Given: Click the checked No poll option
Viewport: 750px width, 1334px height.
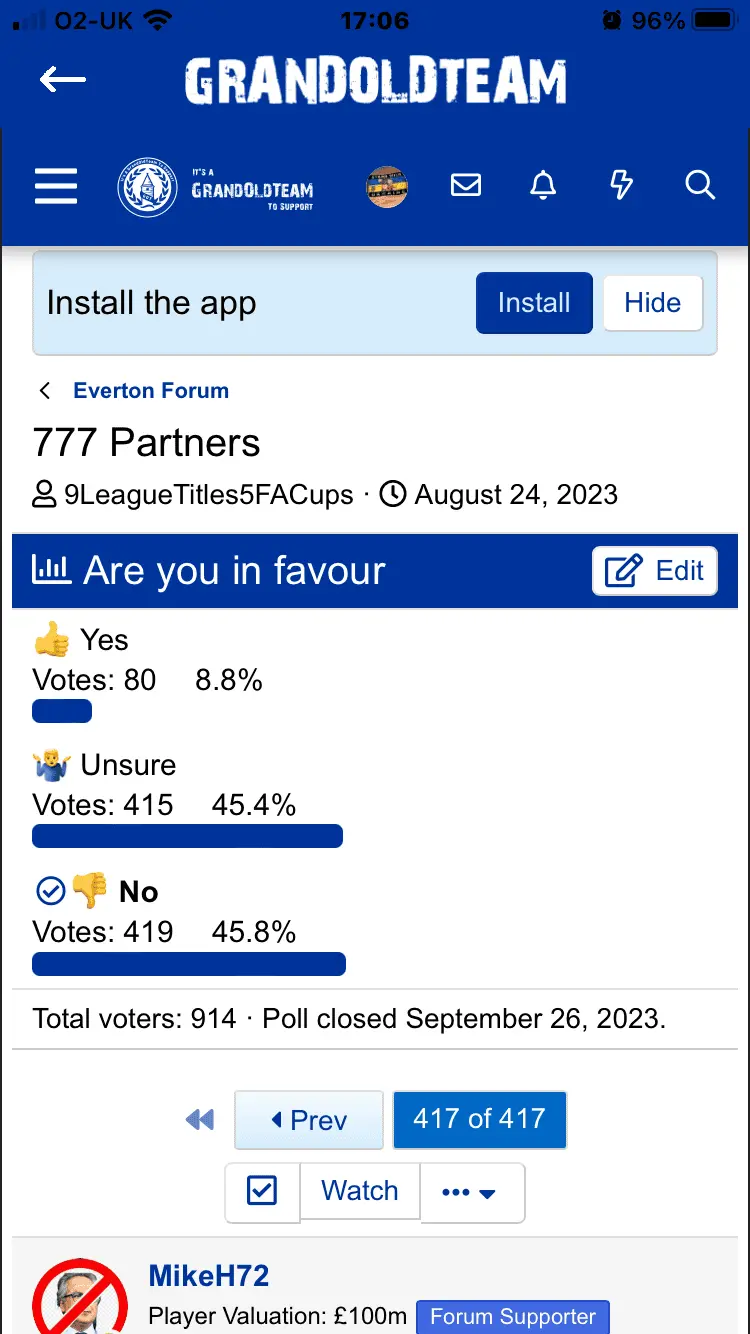Looking at the screenshot, I should coord(138,891).
